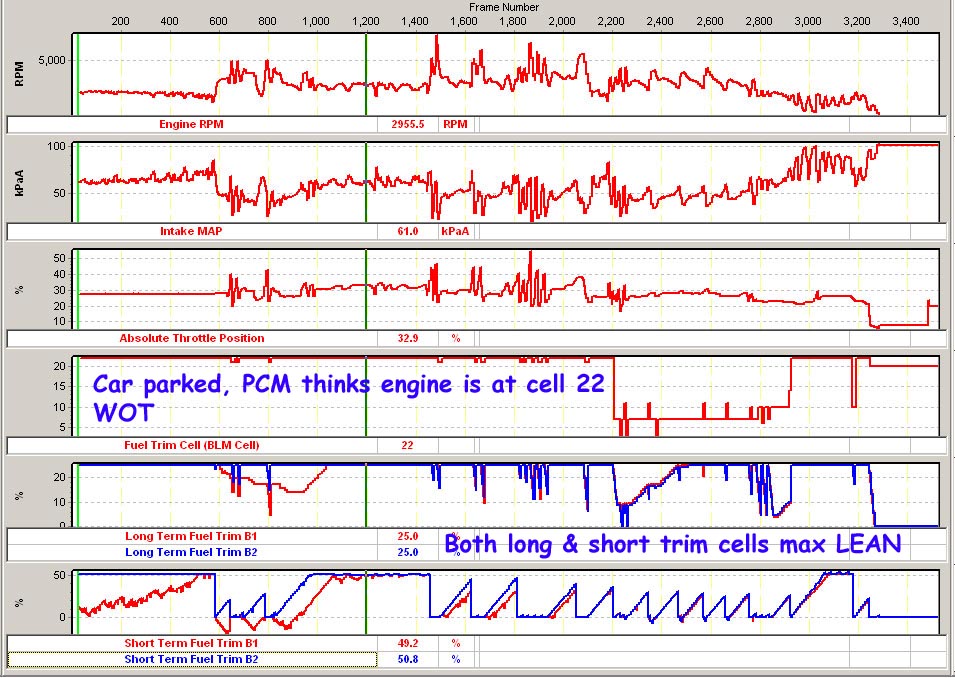Screen dimensions: 955x678
Task: Click the Absolute Throttle Position label
Action: pyautogui.click(x=192, y=338)
